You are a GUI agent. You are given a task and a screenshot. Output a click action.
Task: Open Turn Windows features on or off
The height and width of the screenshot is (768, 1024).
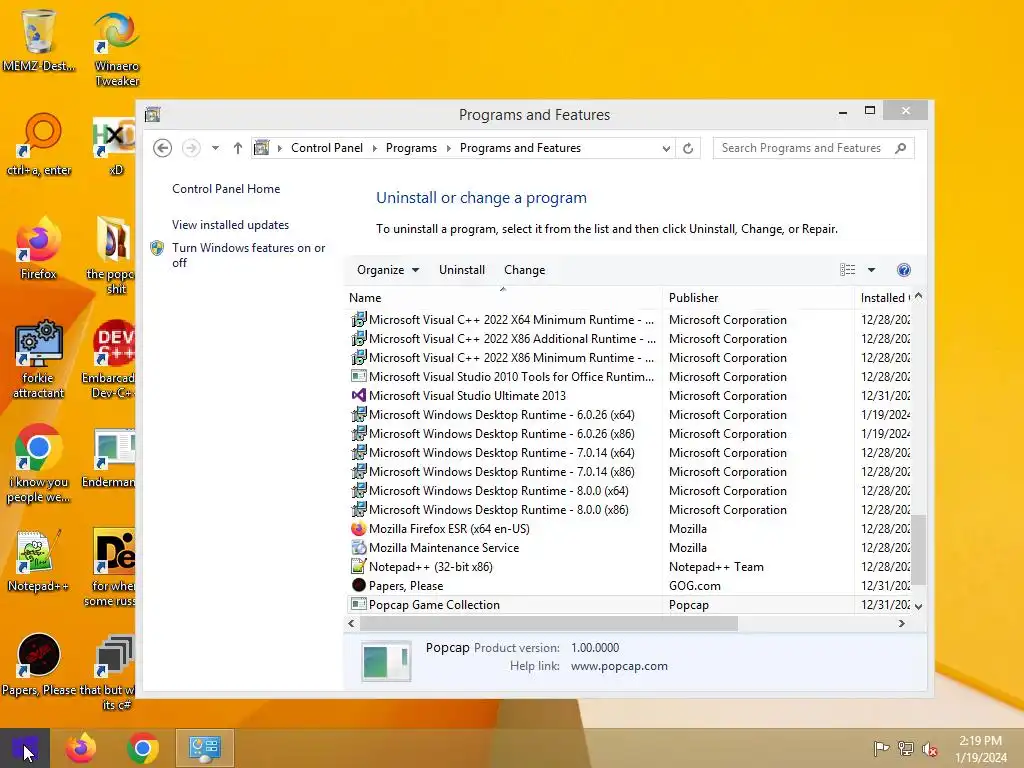click(249, 255)
